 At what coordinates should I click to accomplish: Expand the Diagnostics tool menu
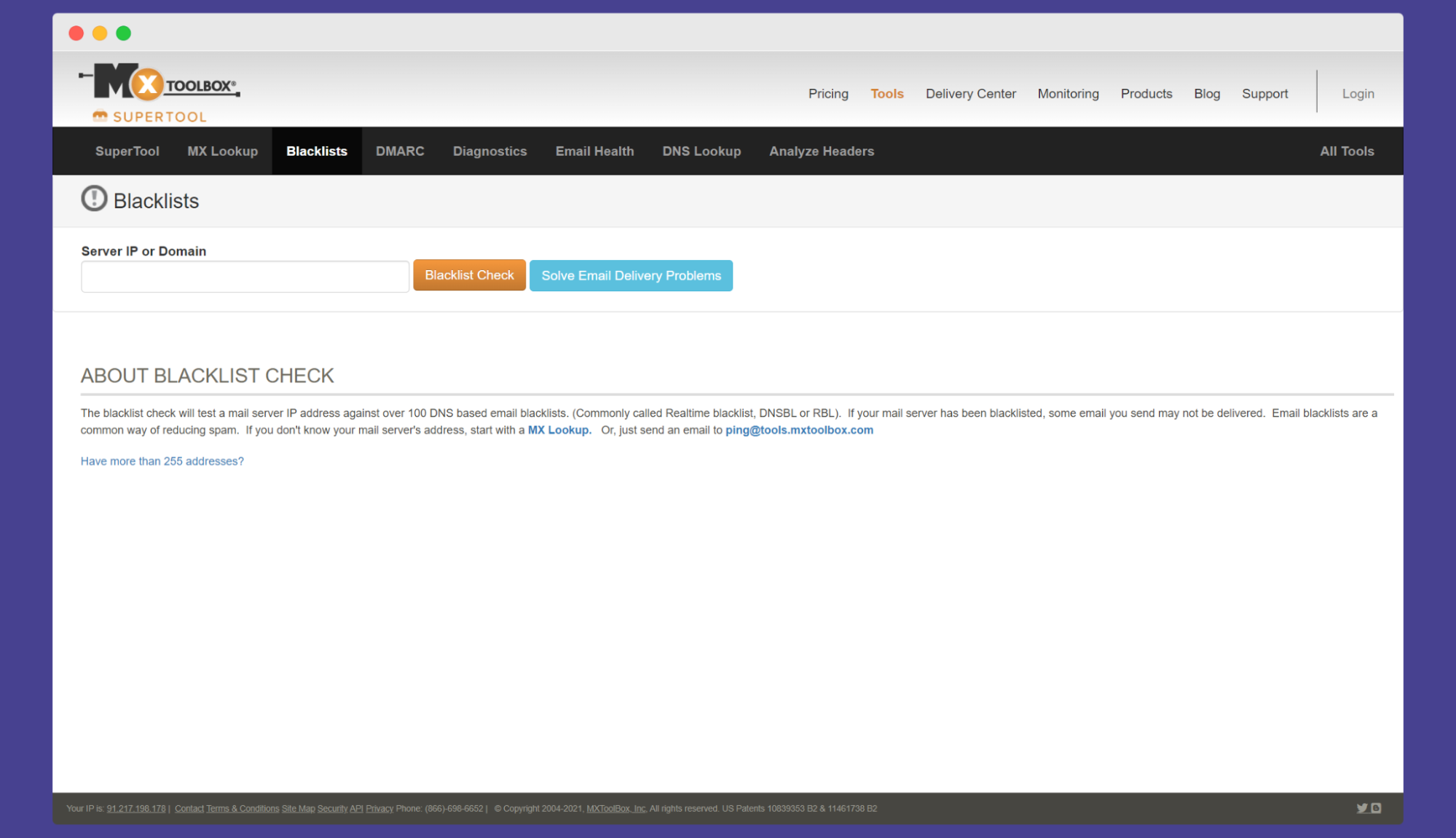pyautogui.click(x=489, y=151)
